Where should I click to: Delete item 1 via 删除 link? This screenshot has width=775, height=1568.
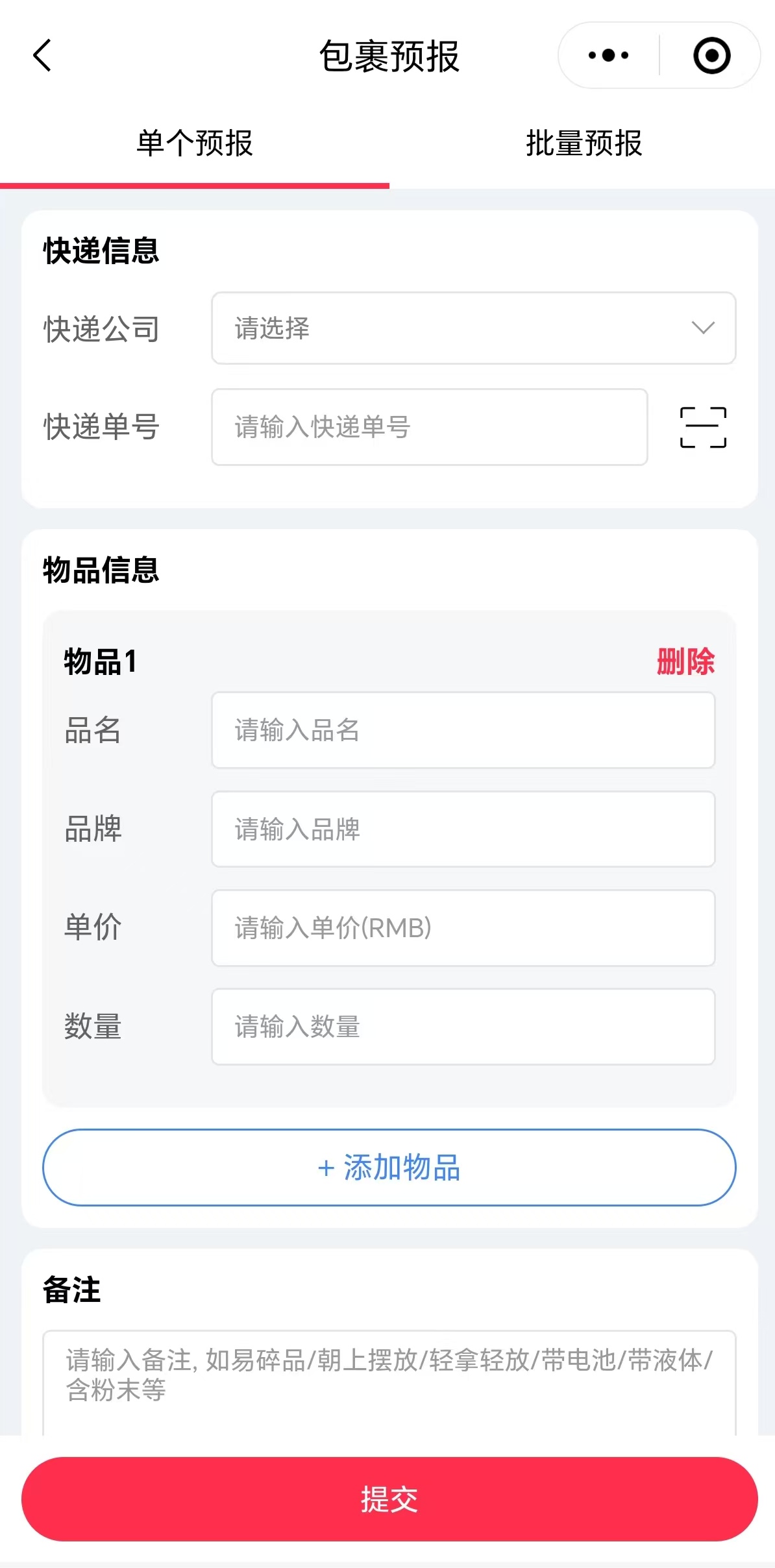(685, 662)
